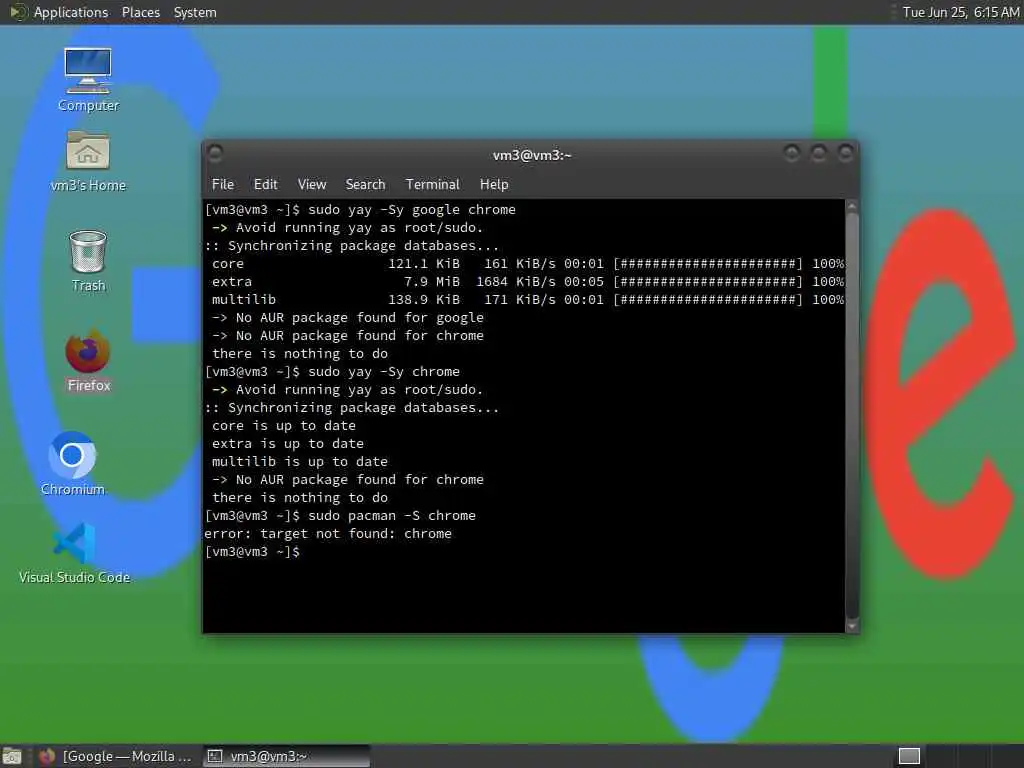The width and height of the screenshot is (1024, 768).
Task: Click the workspace switcher box in taskbar
Action: coord(909,756)
